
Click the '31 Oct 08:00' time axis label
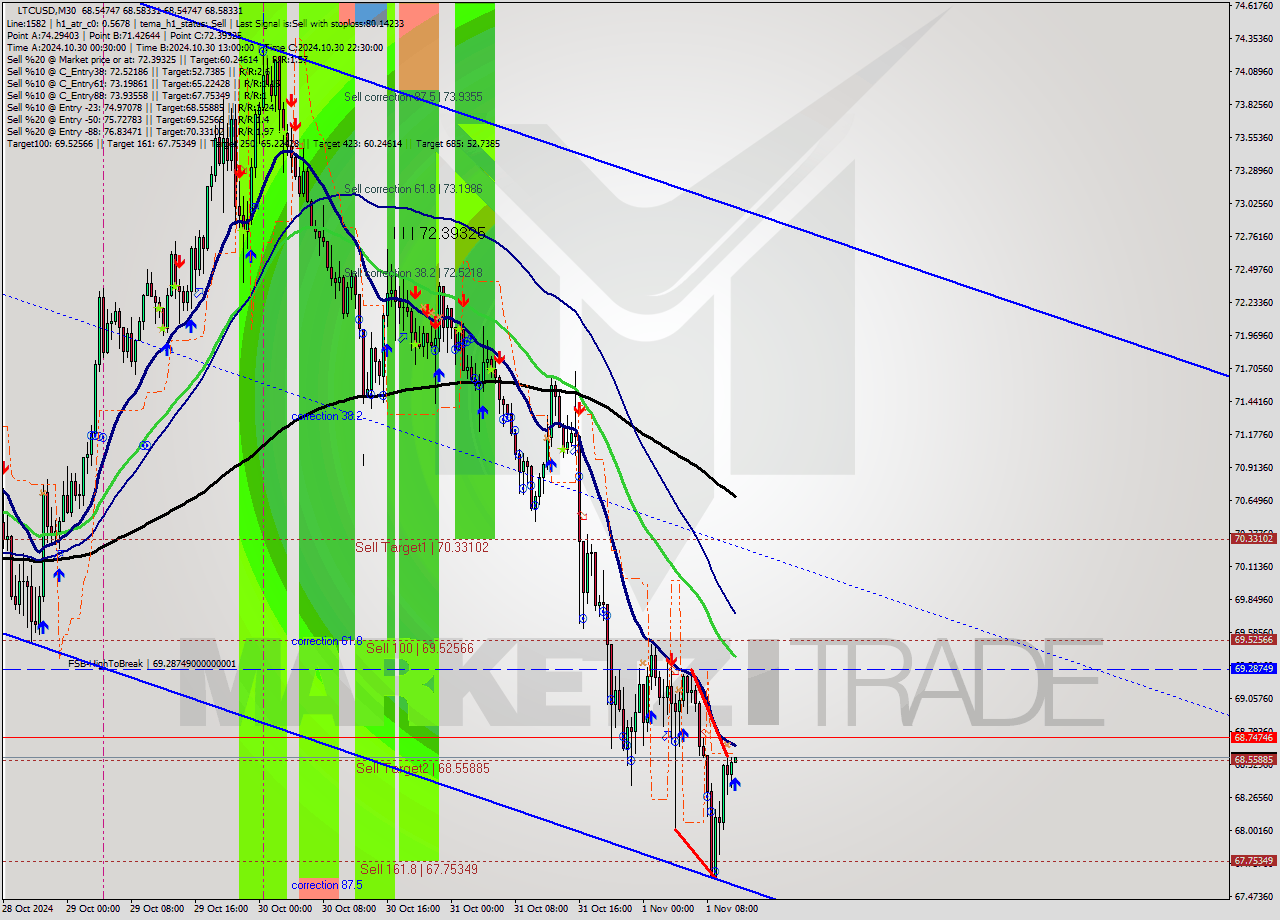pyautogui.click(x=540, y=909)
